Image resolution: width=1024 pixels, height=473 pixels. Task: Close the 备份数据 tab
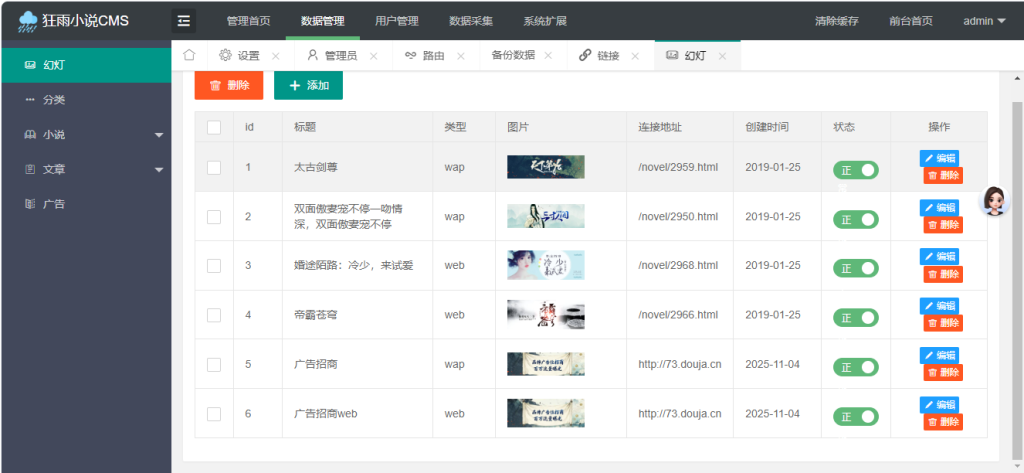(x=549, y=56)
